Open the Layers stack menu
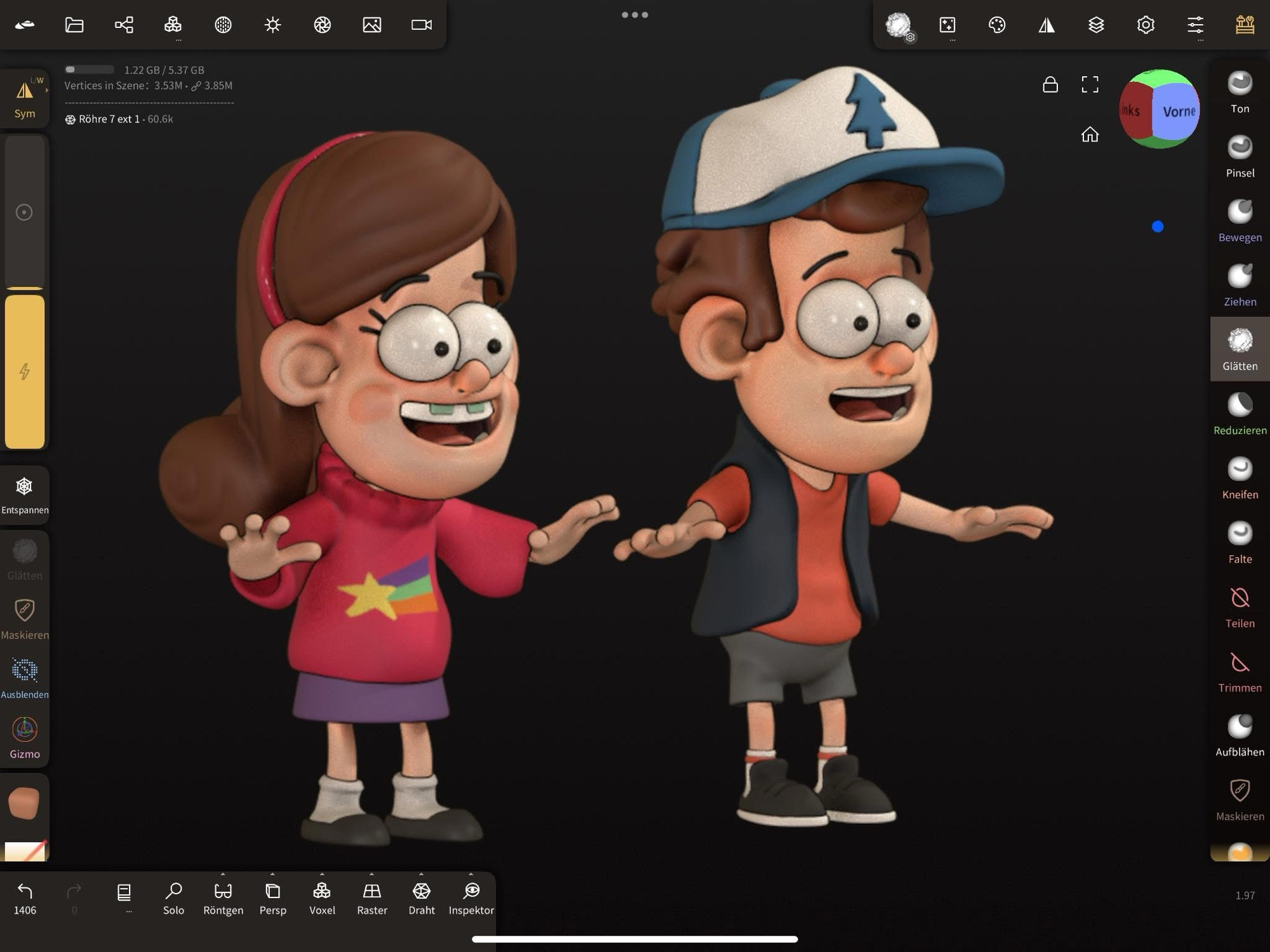The width and height of the screenshot is (1270, 952). pos(1096,25)
